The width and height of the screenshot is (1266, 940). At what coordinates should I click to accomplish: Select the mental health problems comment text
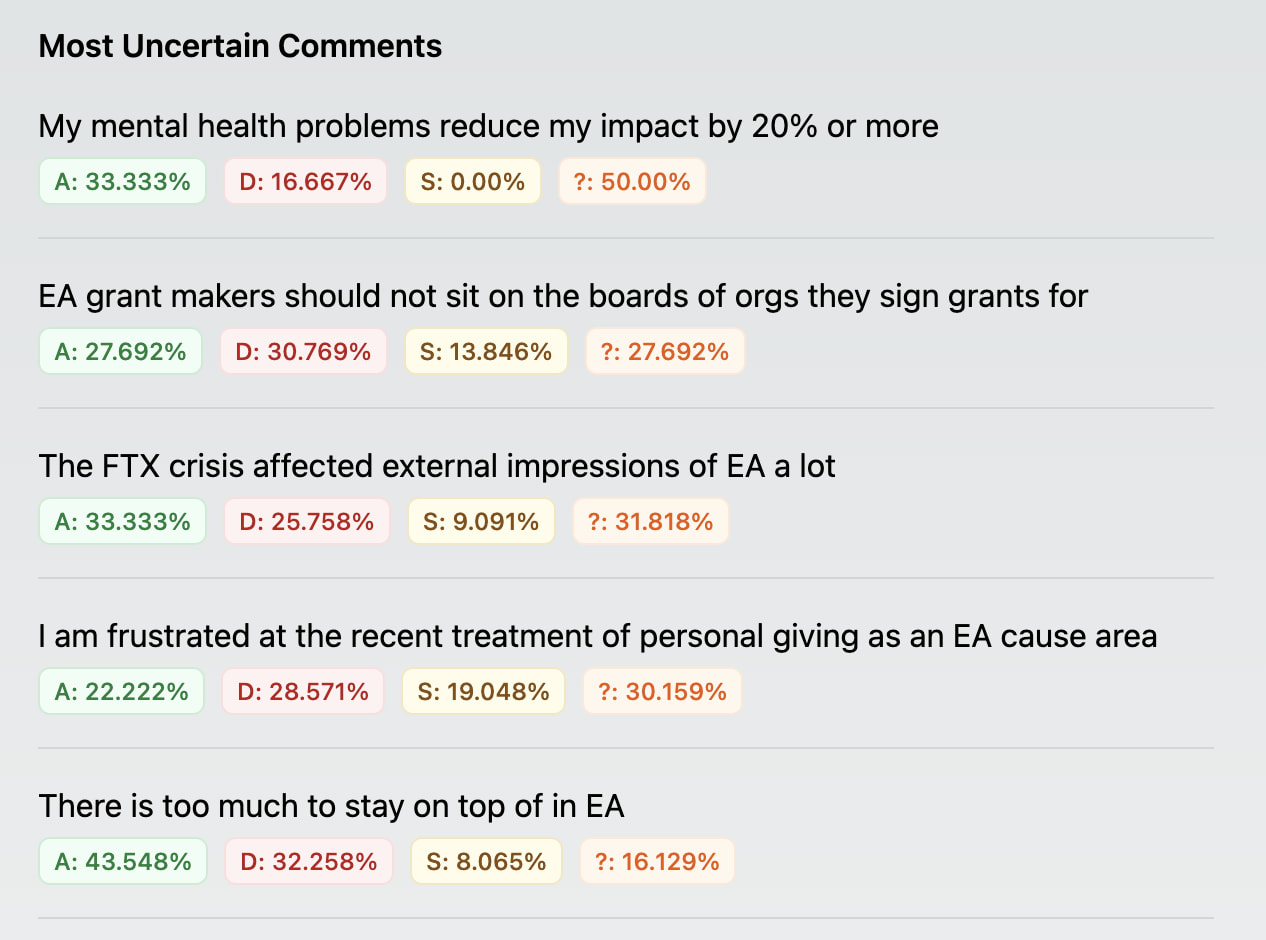tap(488, 126)
